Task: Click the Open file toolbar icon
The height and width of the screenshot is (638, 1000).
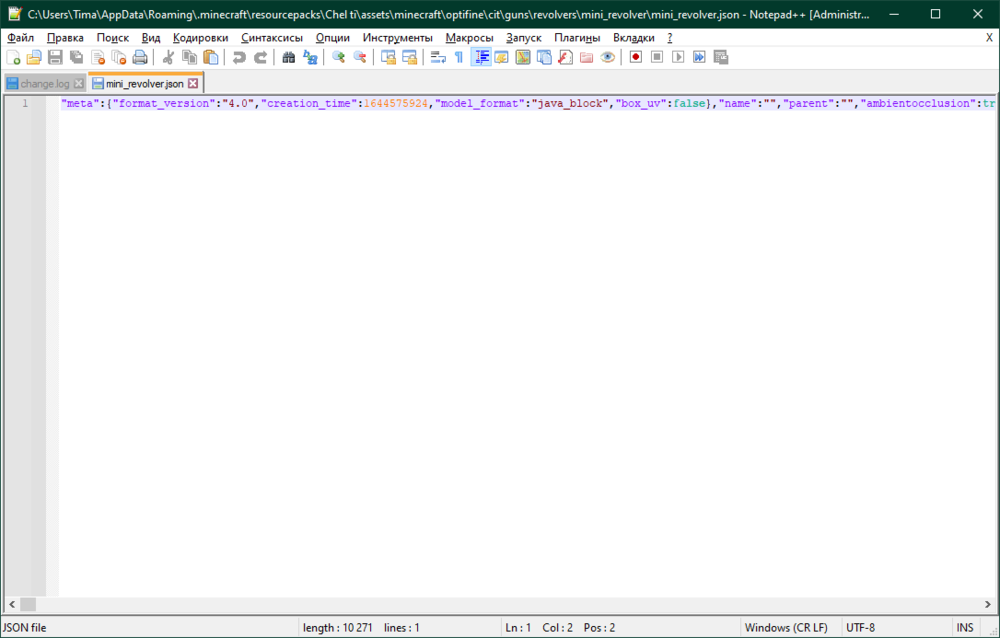Action: pyautogui.click(x=34, y=57)
